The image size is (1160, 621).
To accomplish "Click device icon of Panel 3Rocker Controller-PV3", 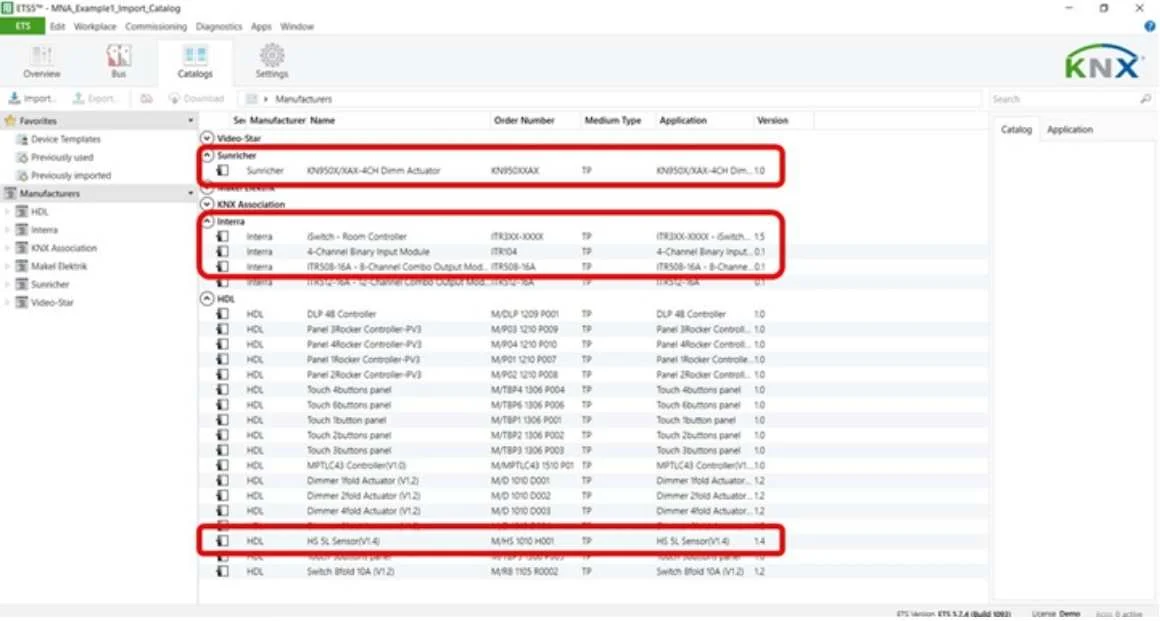I will [x=222, y=329].
